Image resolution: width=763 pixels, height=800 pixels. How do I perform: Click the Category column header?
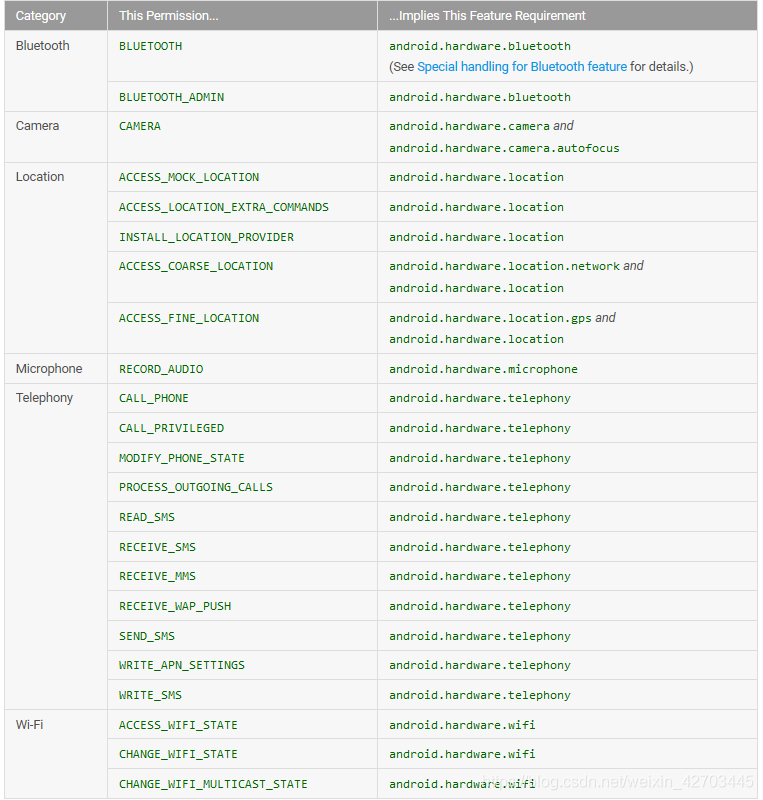click(41, 16)
